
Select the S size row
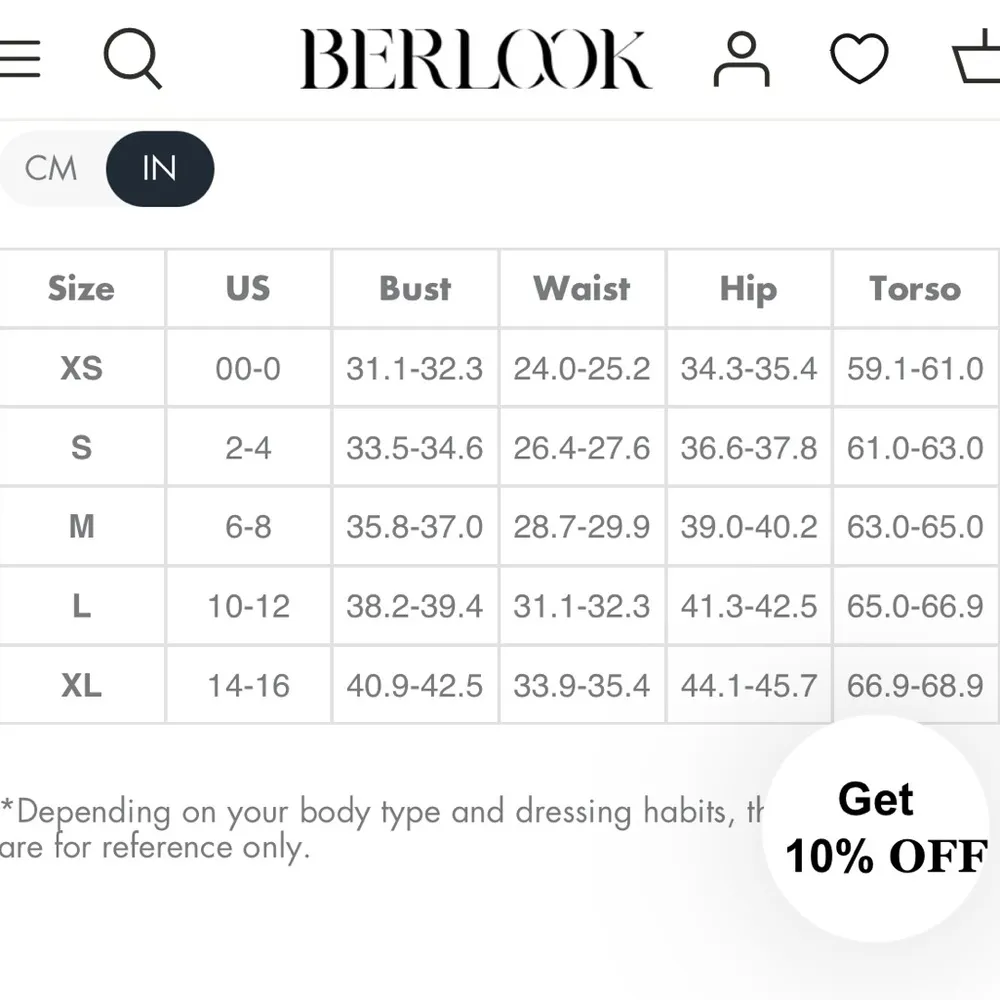pos(82,447)
